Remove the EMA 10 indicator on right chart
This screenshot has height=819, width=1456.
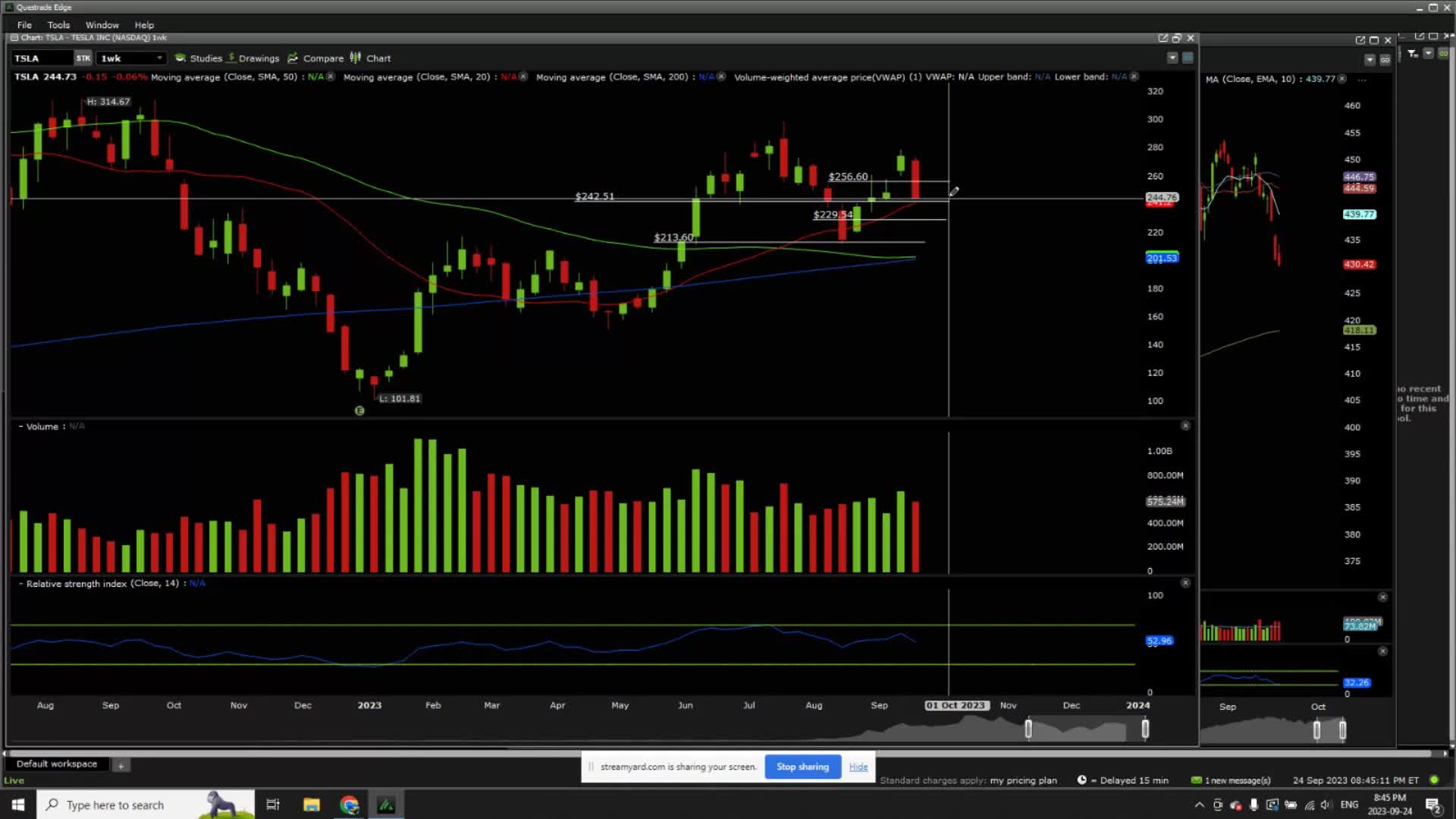[1341, 78]
